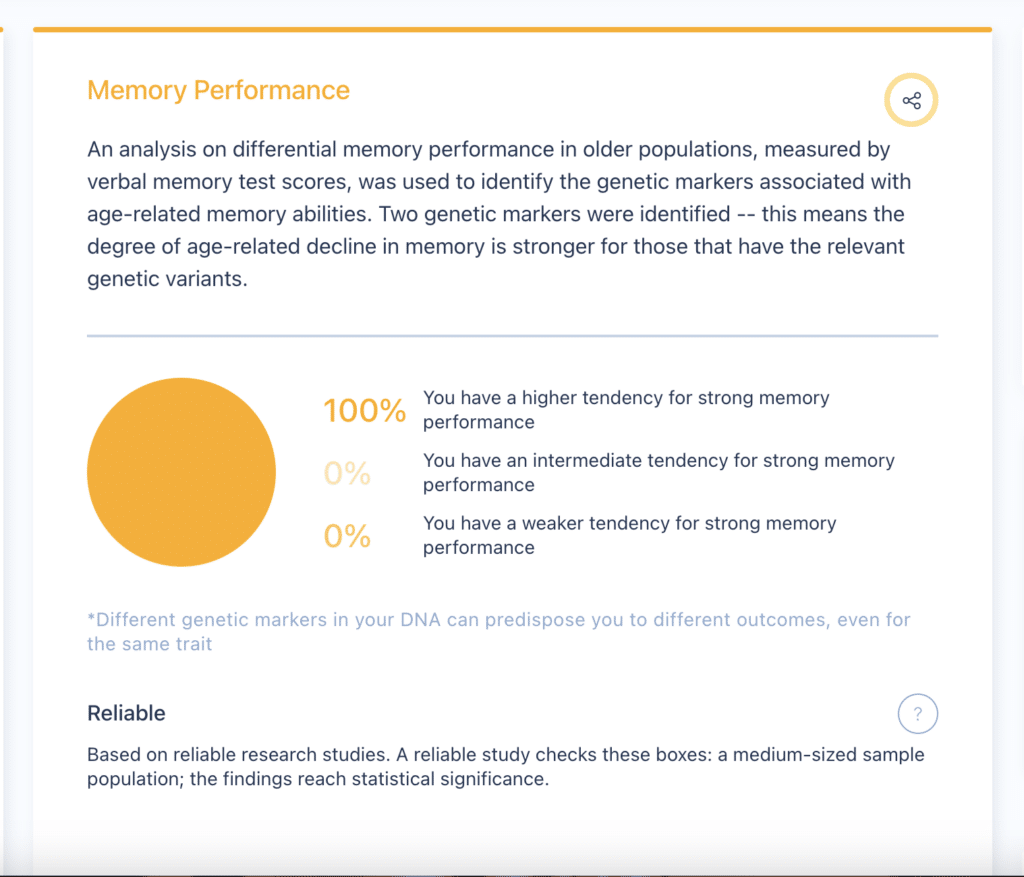Click the words 'Two genetic markers were identified'
Screen dimensions: 1024x877
coord(554,214)
